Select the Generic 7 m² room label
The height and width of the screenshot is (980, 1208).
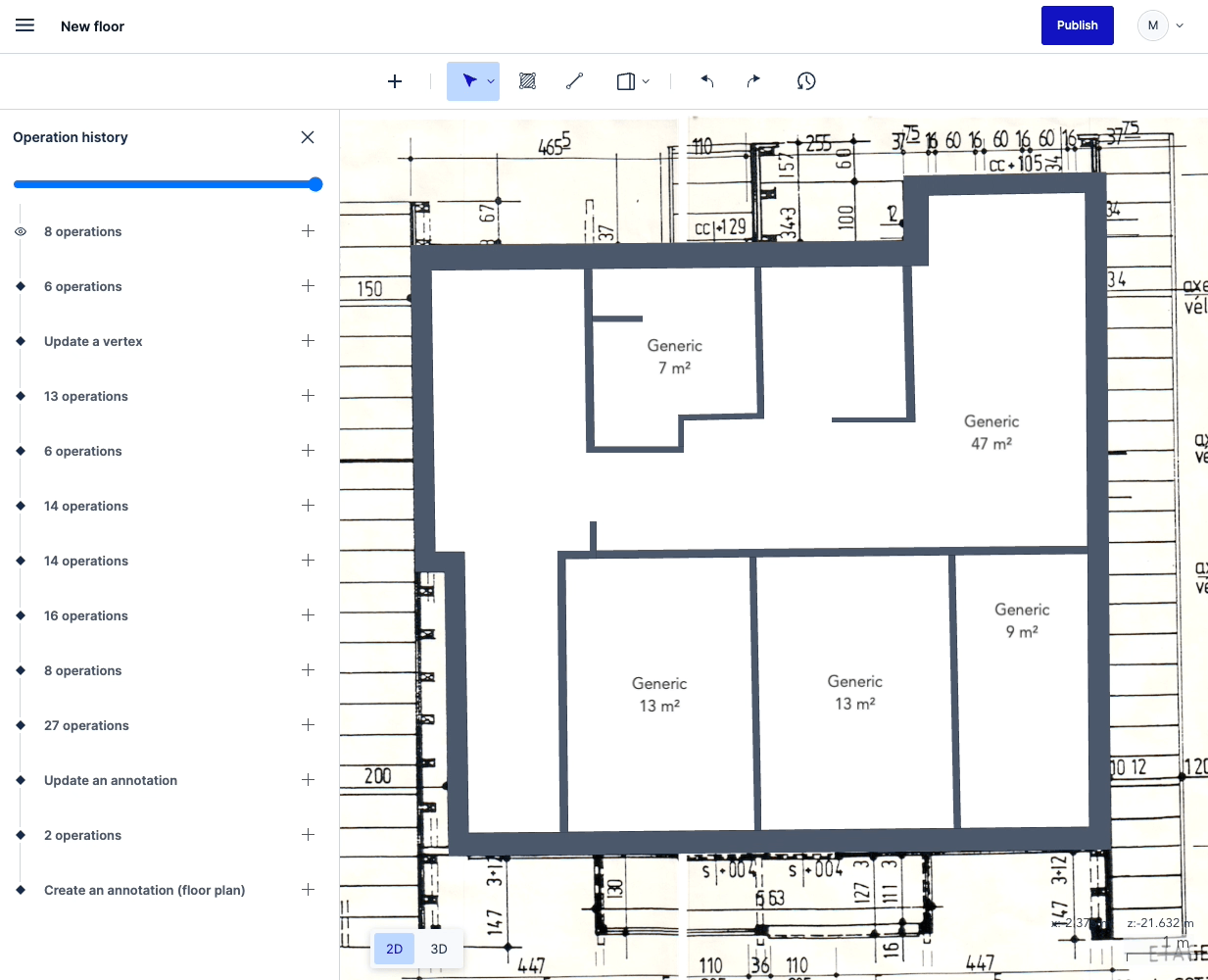[675, 357]
